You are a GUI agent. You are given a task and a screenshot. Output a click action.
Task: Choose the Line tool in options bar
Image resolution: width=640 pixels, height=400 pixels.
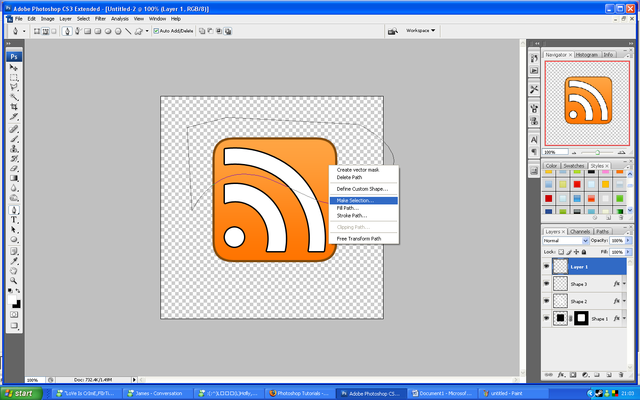[128, 31]
